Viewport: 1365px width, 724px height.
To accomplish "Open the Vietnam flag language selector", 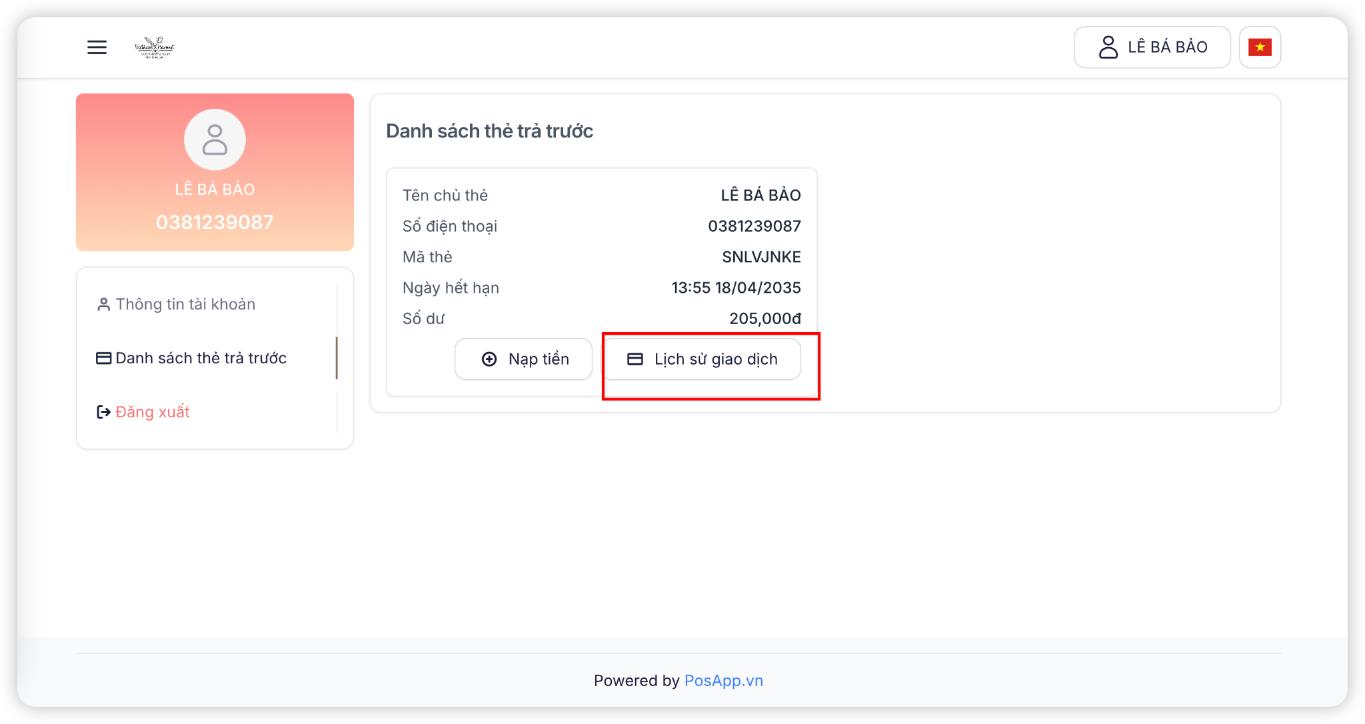I will pyautogui.click(x=1260, y=47).
